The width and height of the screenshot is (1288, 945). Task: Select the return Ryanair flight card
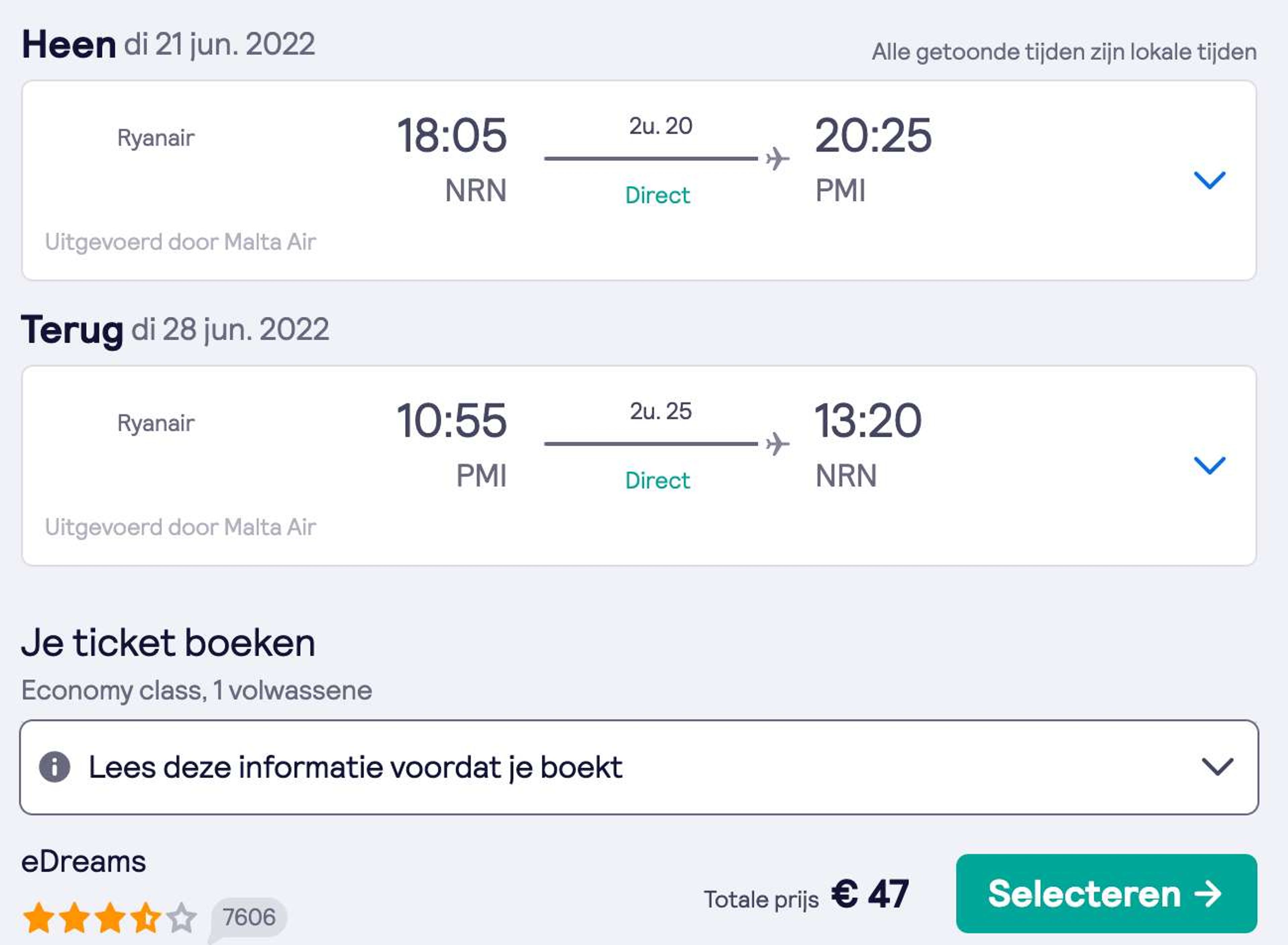639,466
